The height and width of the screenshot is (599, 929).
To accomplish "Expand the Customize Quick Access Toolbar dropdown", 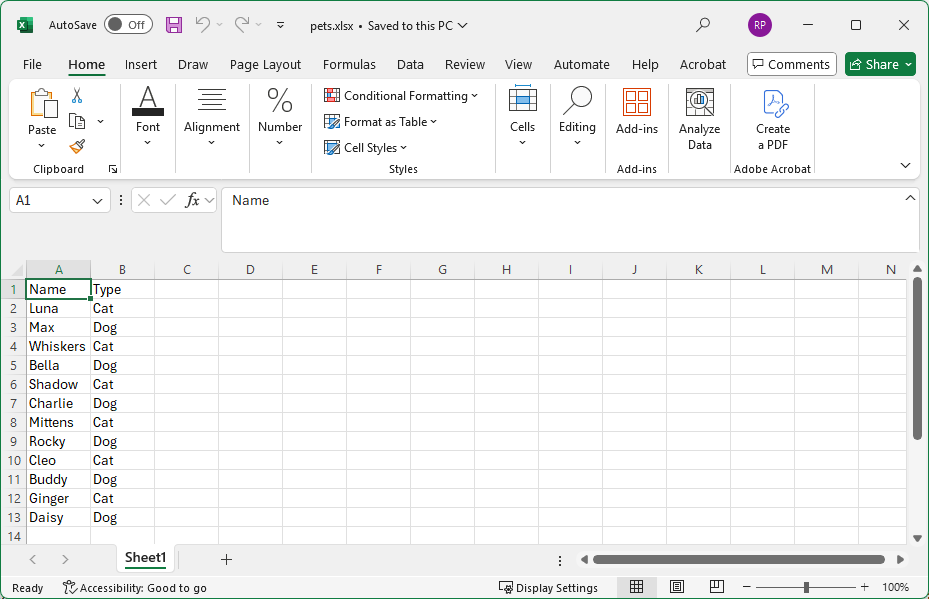I will 280,25.
